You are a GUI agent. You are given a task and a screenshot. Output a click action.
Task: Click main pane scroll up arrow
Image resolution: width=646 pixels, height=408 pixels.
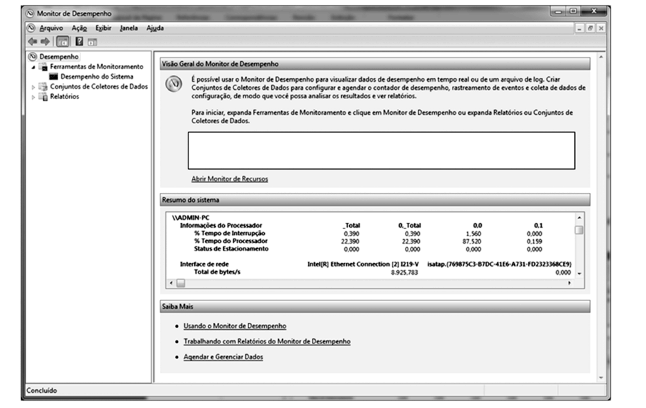pos(601,56)
